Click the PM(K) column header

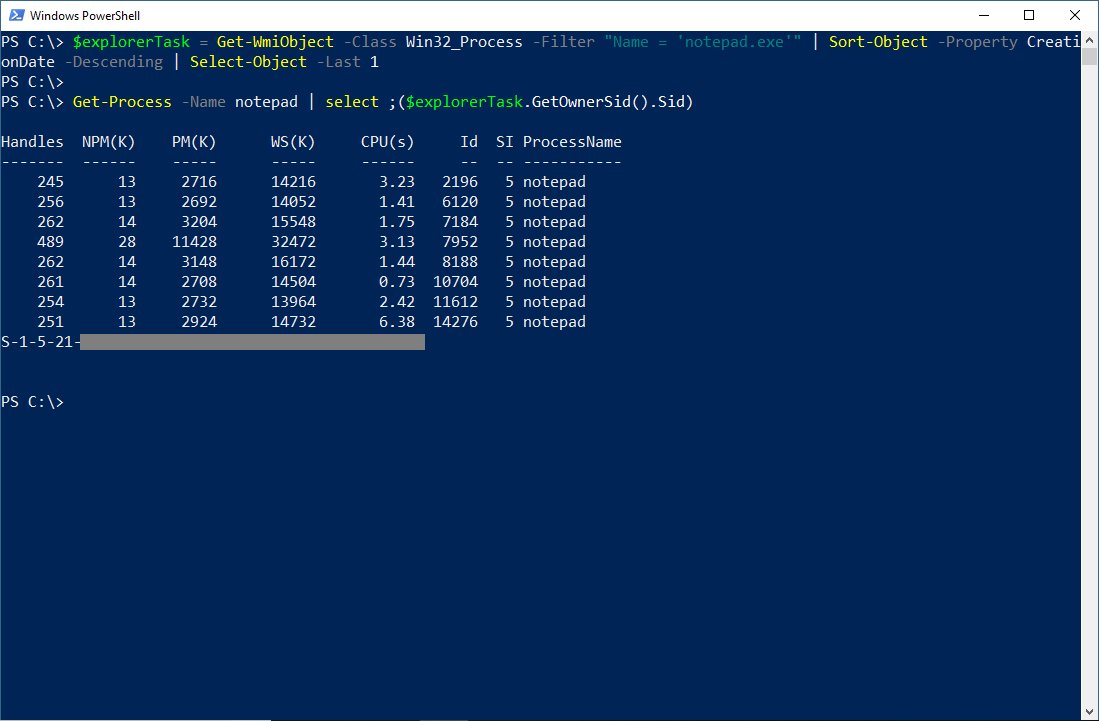(194, 142)
